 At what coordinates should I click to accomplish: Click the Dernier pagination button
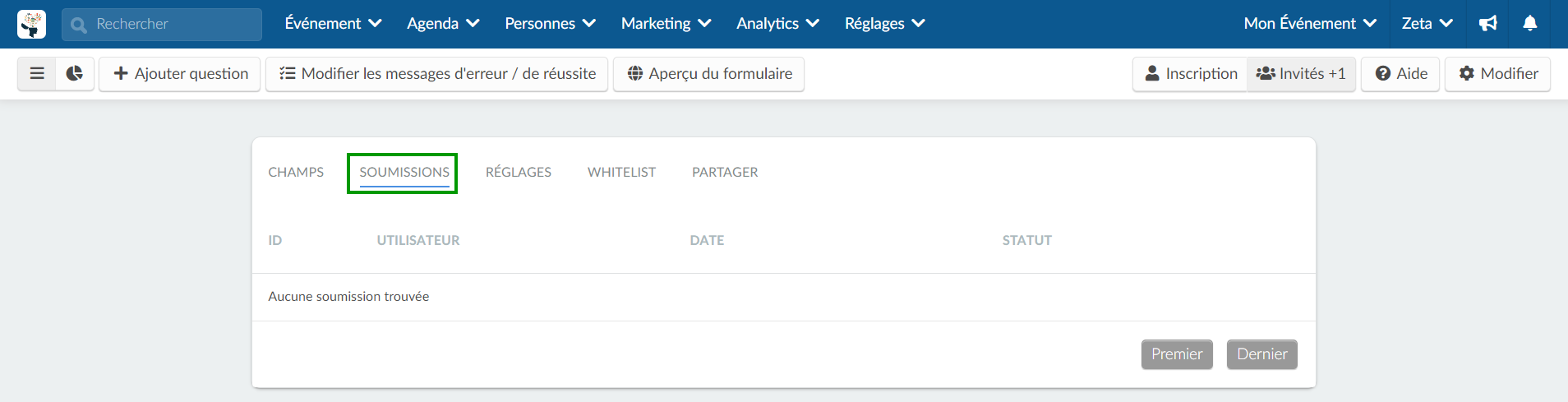click(1261, 354)
